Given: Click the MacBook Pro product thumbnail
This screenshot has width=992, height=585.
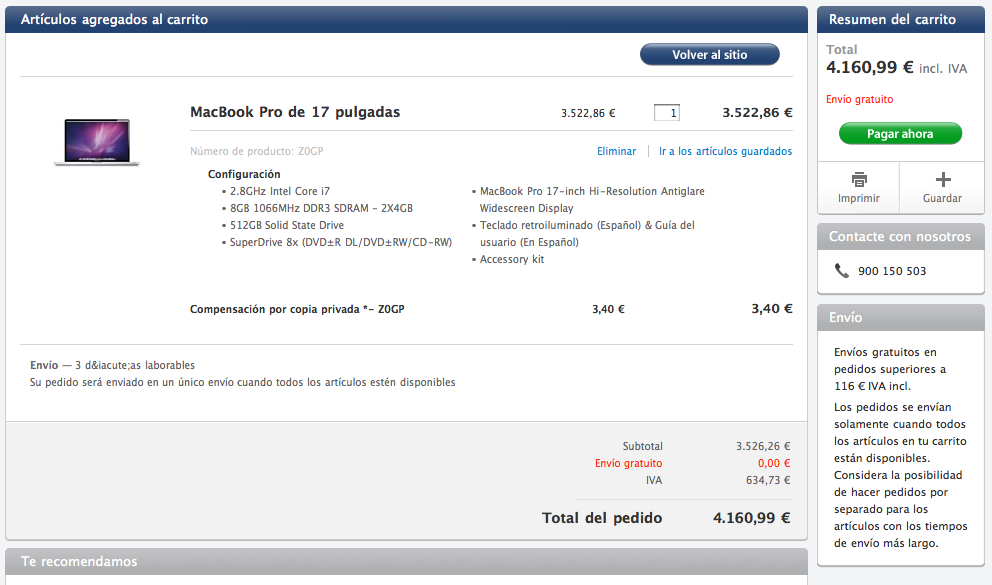Looking at the screenshot, I should tap(97, 142).
